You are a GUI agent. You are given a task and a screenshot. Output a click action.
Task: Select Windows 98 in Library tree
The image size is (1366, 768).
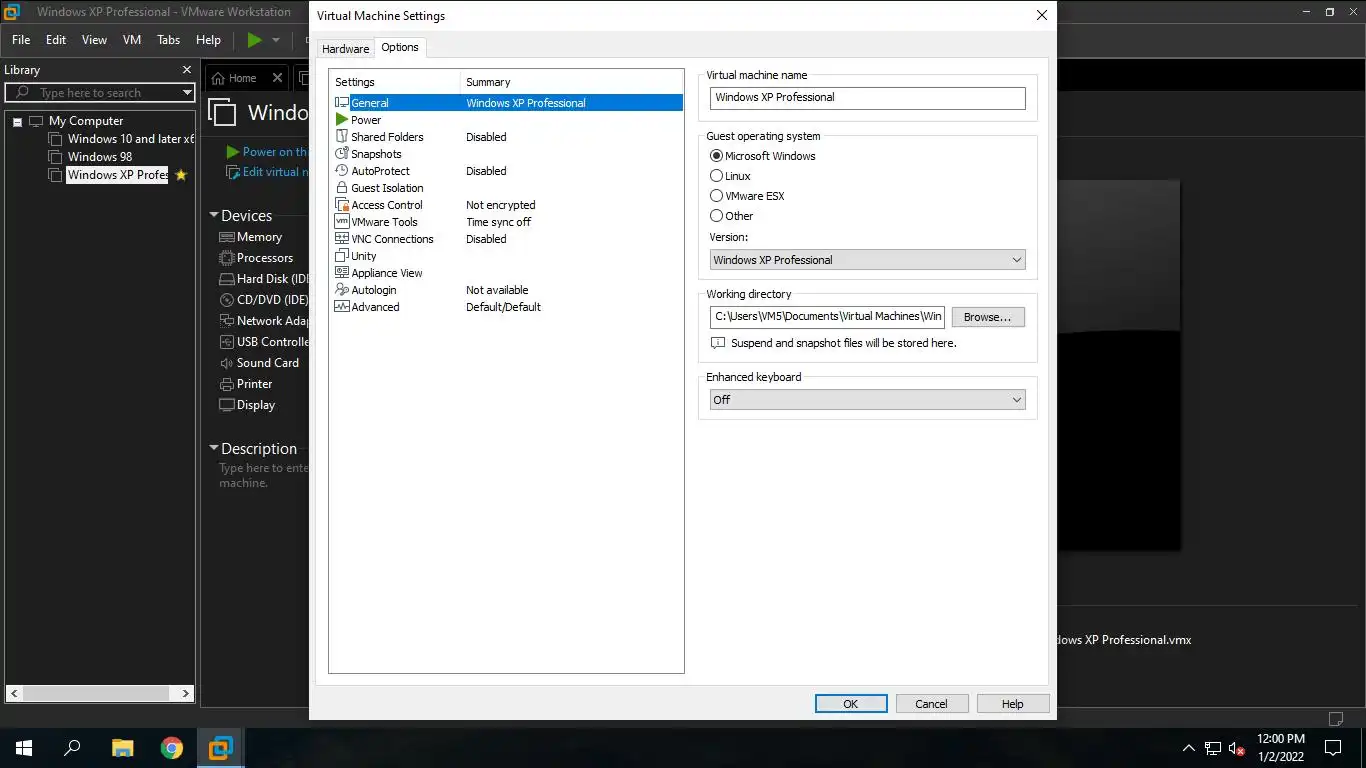100,157
